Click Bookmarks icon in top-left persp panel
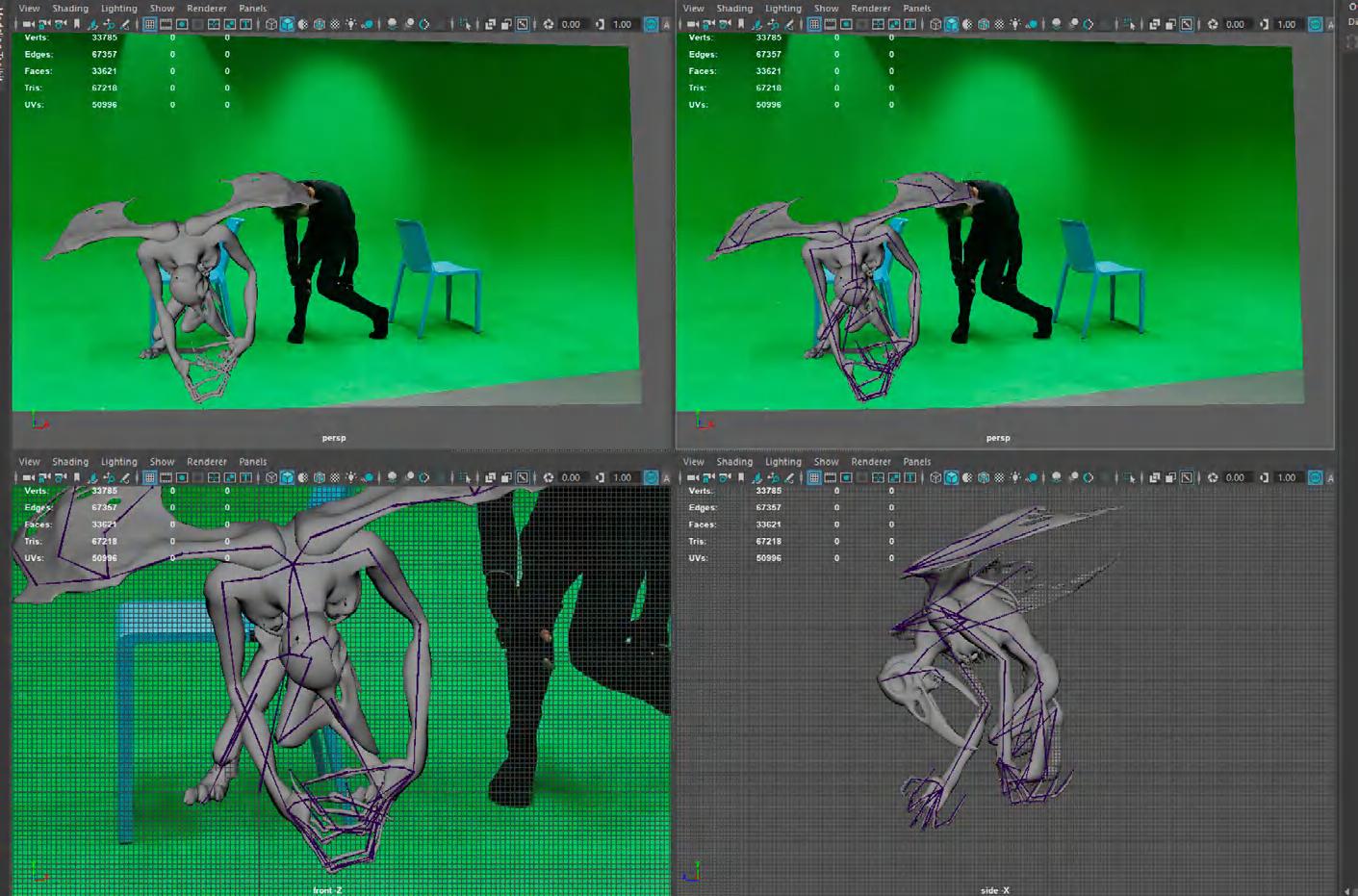This screenshot has height=896, width=1358. click(x=77, y=24)
